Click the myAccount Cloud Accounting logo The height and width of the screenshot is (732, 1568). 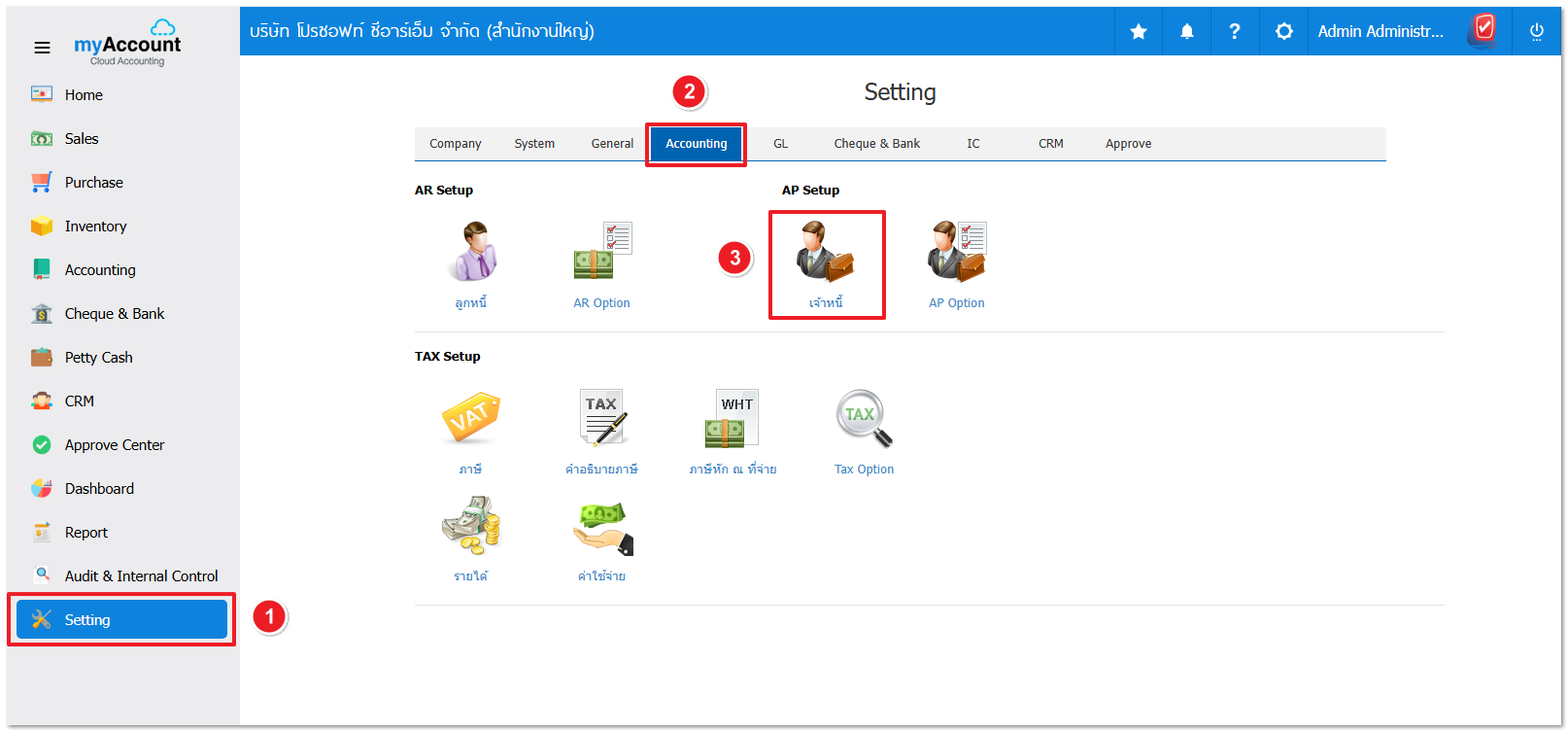click(127, 43)
